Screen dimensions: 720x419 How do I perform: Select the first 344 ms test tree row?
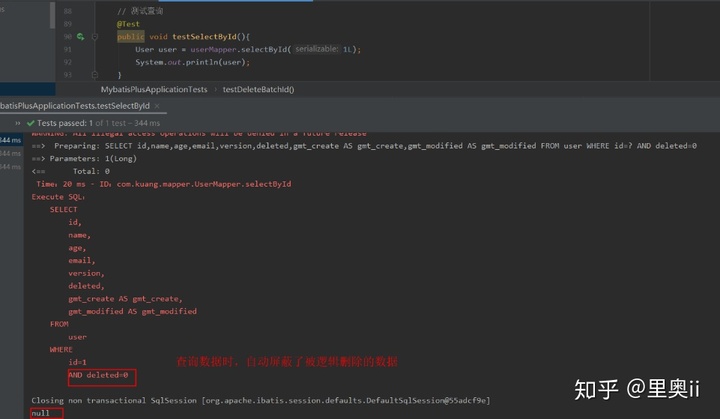point(11,140)
